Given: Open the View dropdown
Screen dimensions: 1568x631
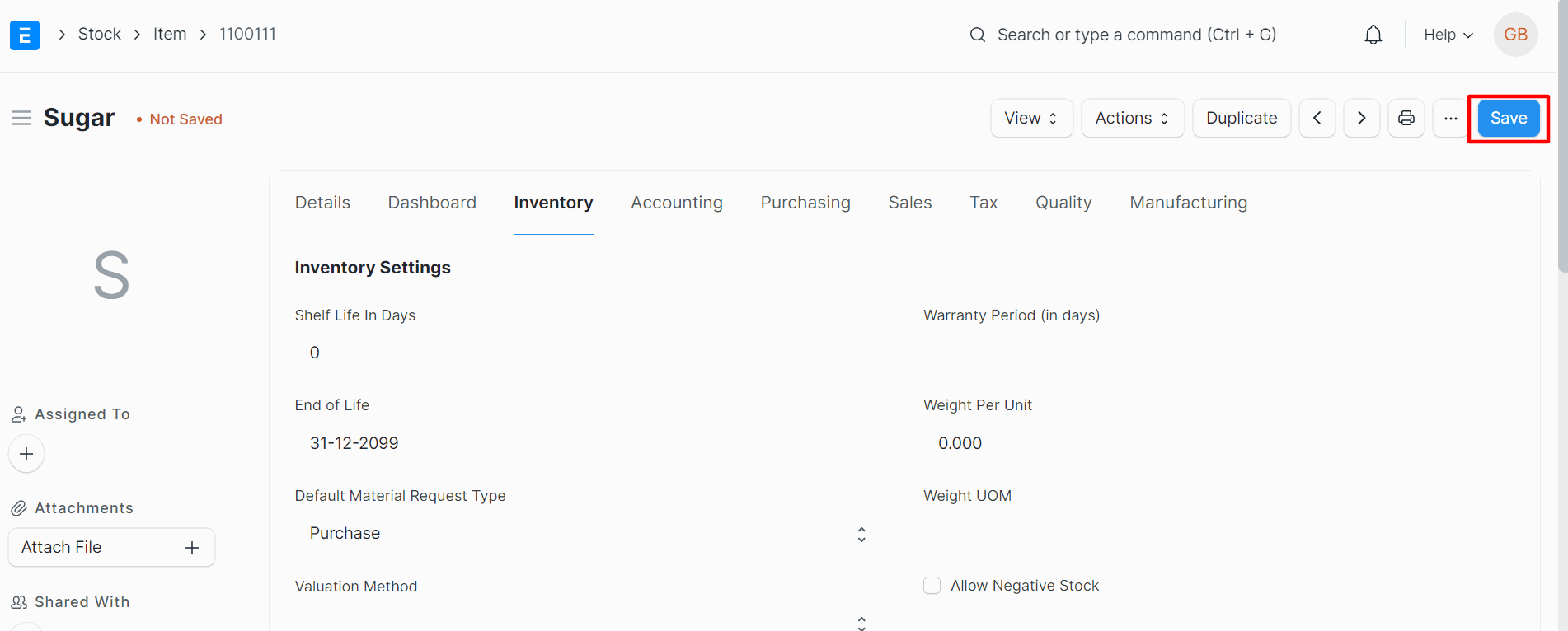Looking at the screenshot, I should click(x=1031, y=118).
